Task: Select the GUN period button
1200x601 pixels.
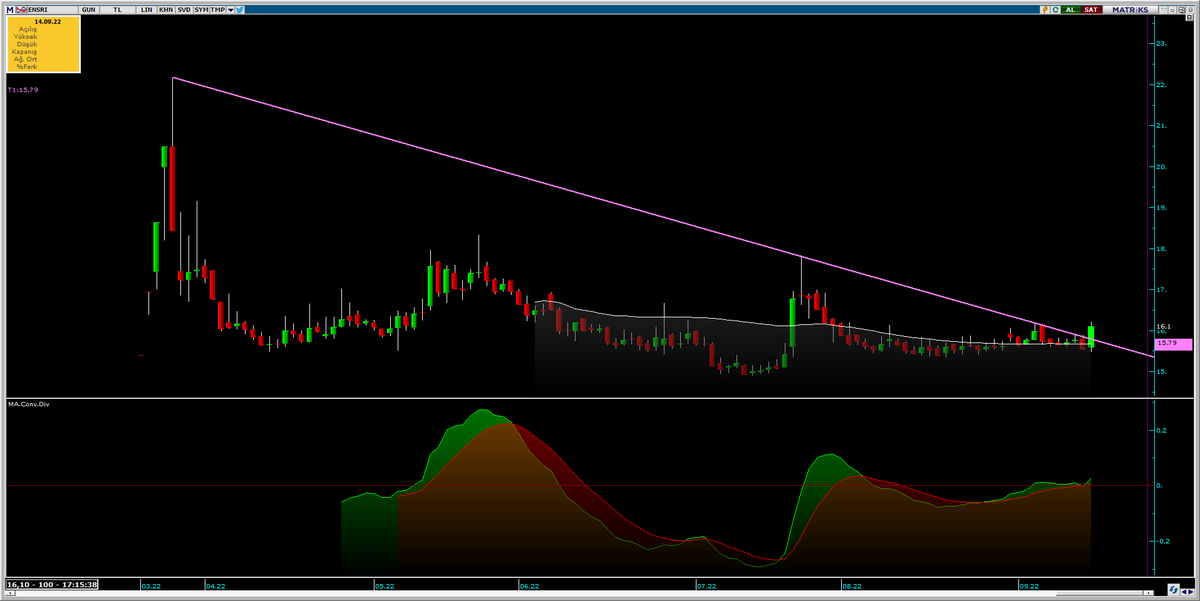Action: [x=88, y=9]
